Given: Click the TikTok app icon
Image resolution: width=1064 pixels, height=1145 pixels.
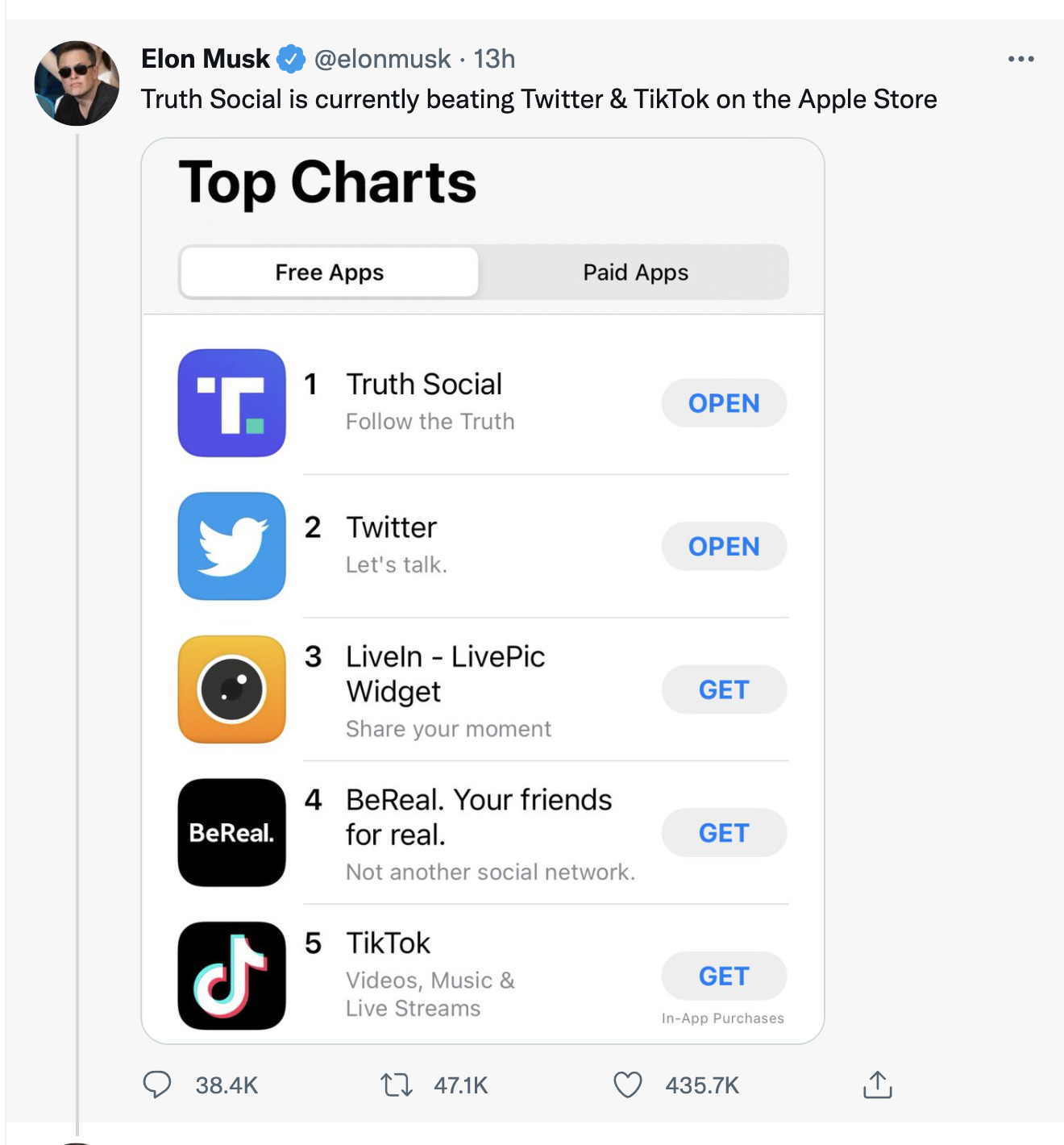Looking at the screenshot, I should (232, 976).
